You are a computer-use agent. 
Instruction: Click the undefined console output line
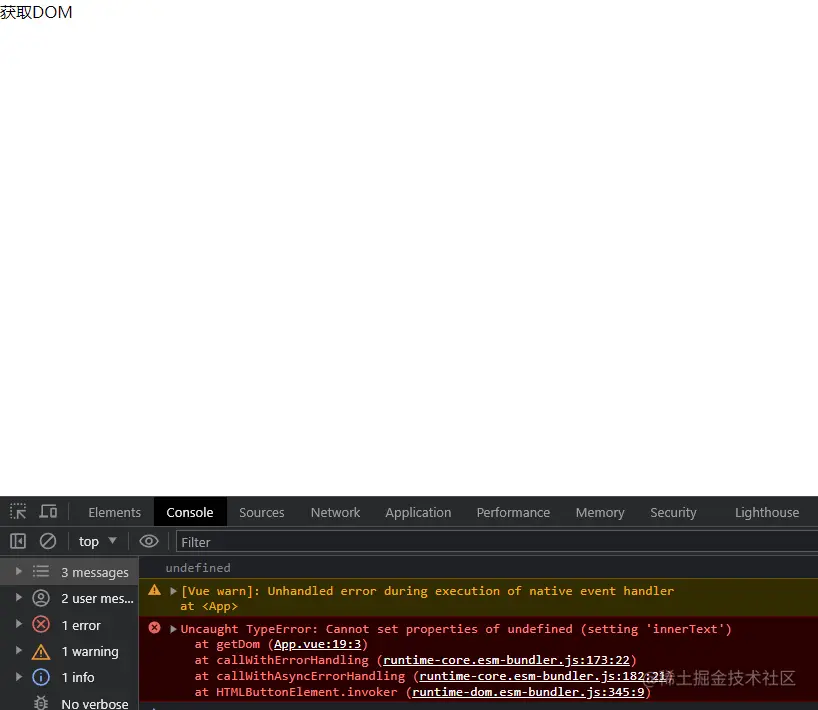(x=198, y=568)
